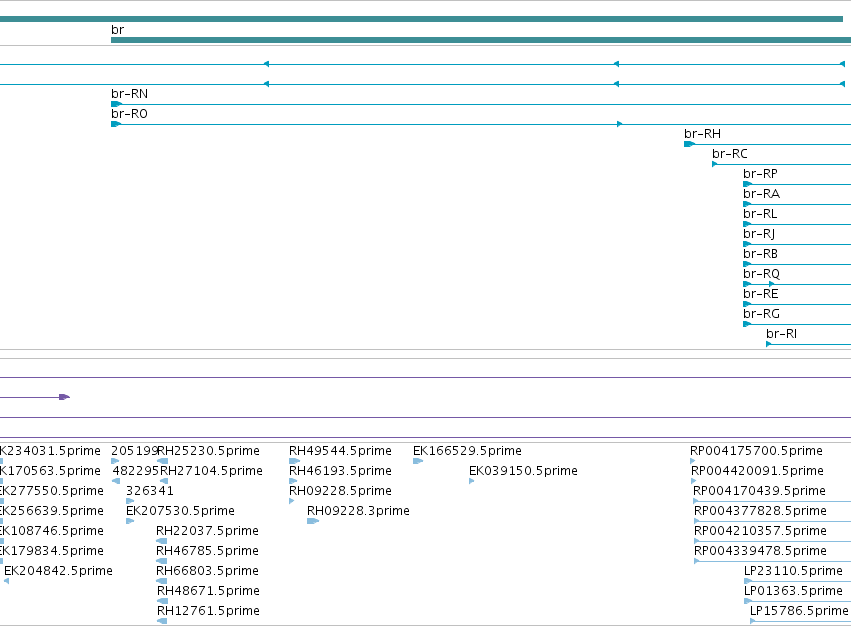The height and width of the screenshot is (626, 851).
Task: Click the 326341 feature label
Action: click(x=149, y=491)
